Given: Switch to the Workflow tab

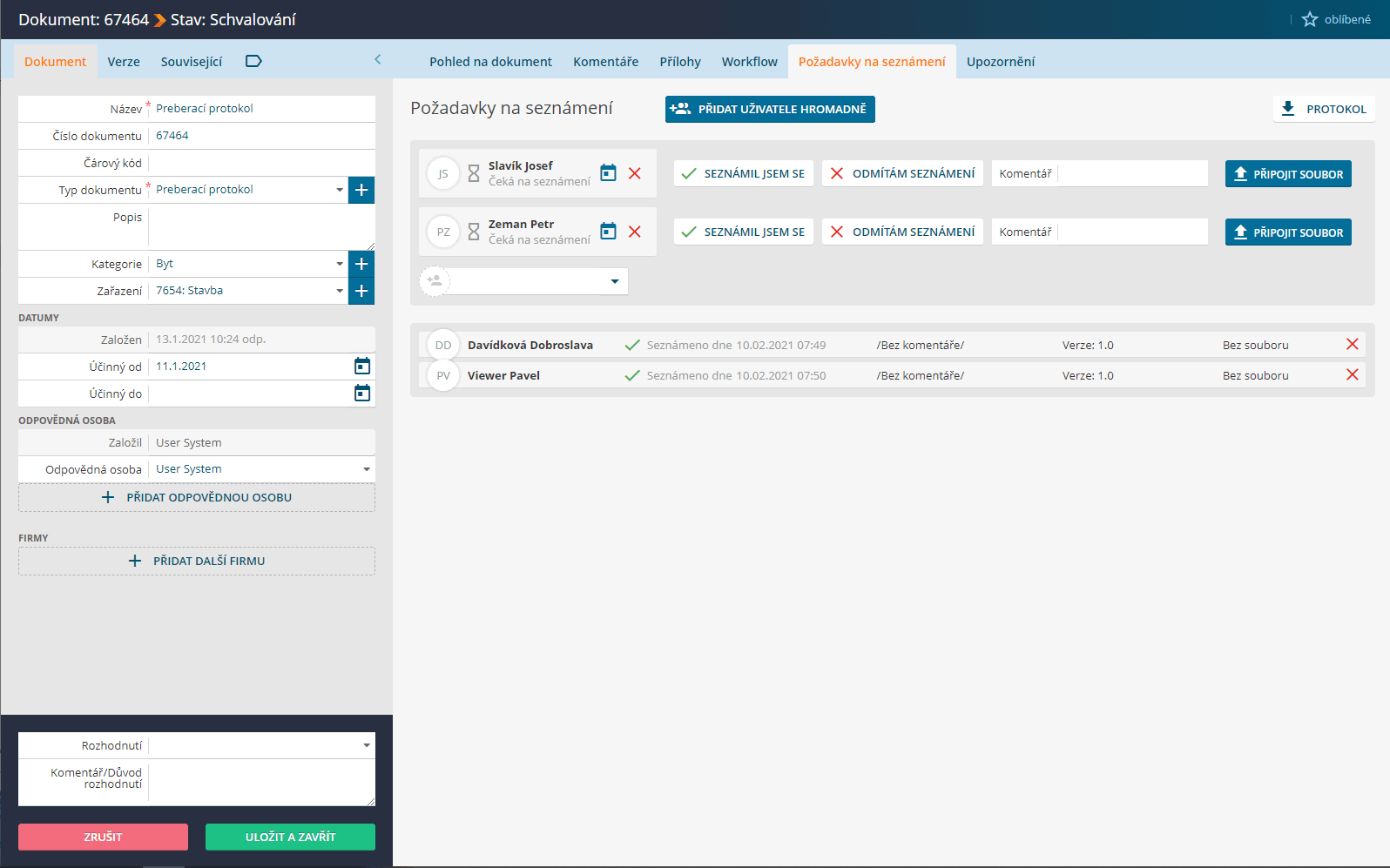Looking at the screenshot, I should (x=749, y=62).
